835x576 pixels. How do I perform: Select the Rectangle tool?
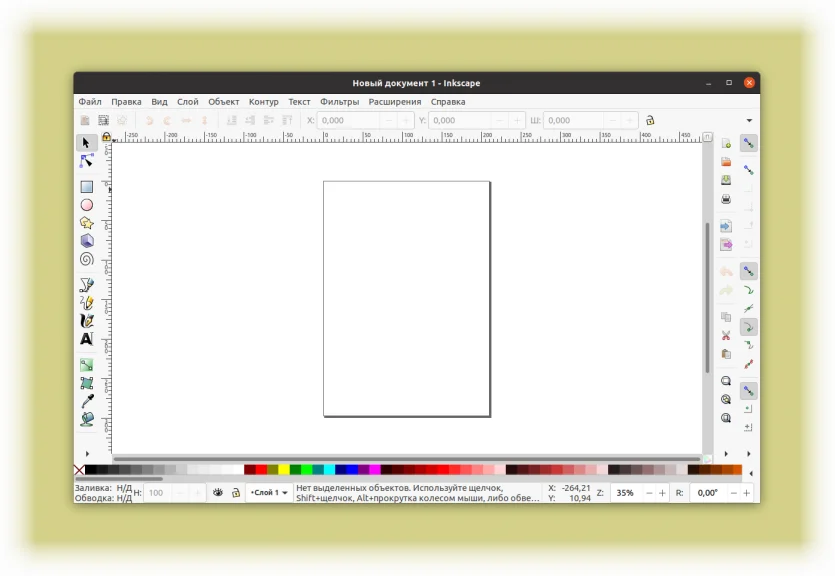[87, 187]
